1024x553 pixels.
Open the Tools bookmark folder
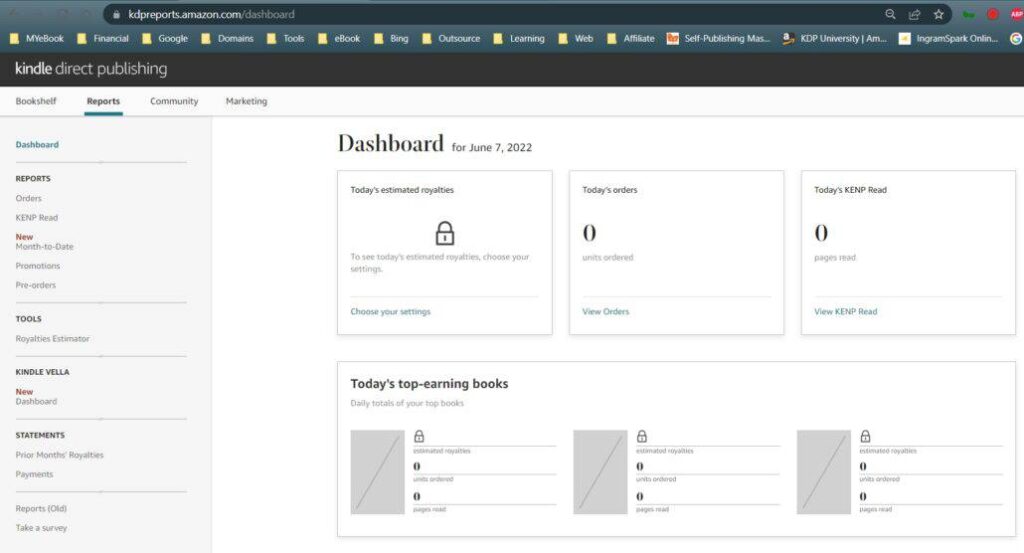coord(285,39)
